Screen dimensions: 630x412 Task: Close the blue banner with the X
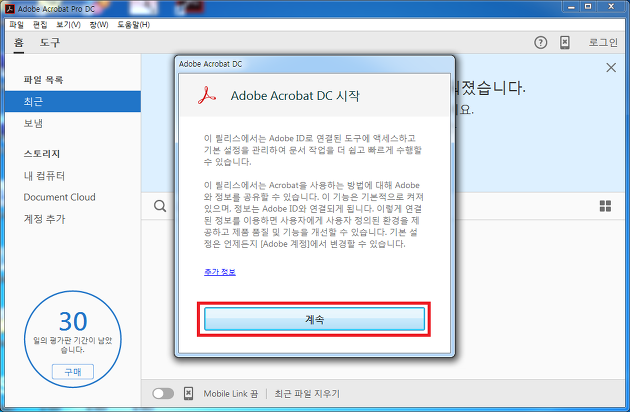(611, 68)
